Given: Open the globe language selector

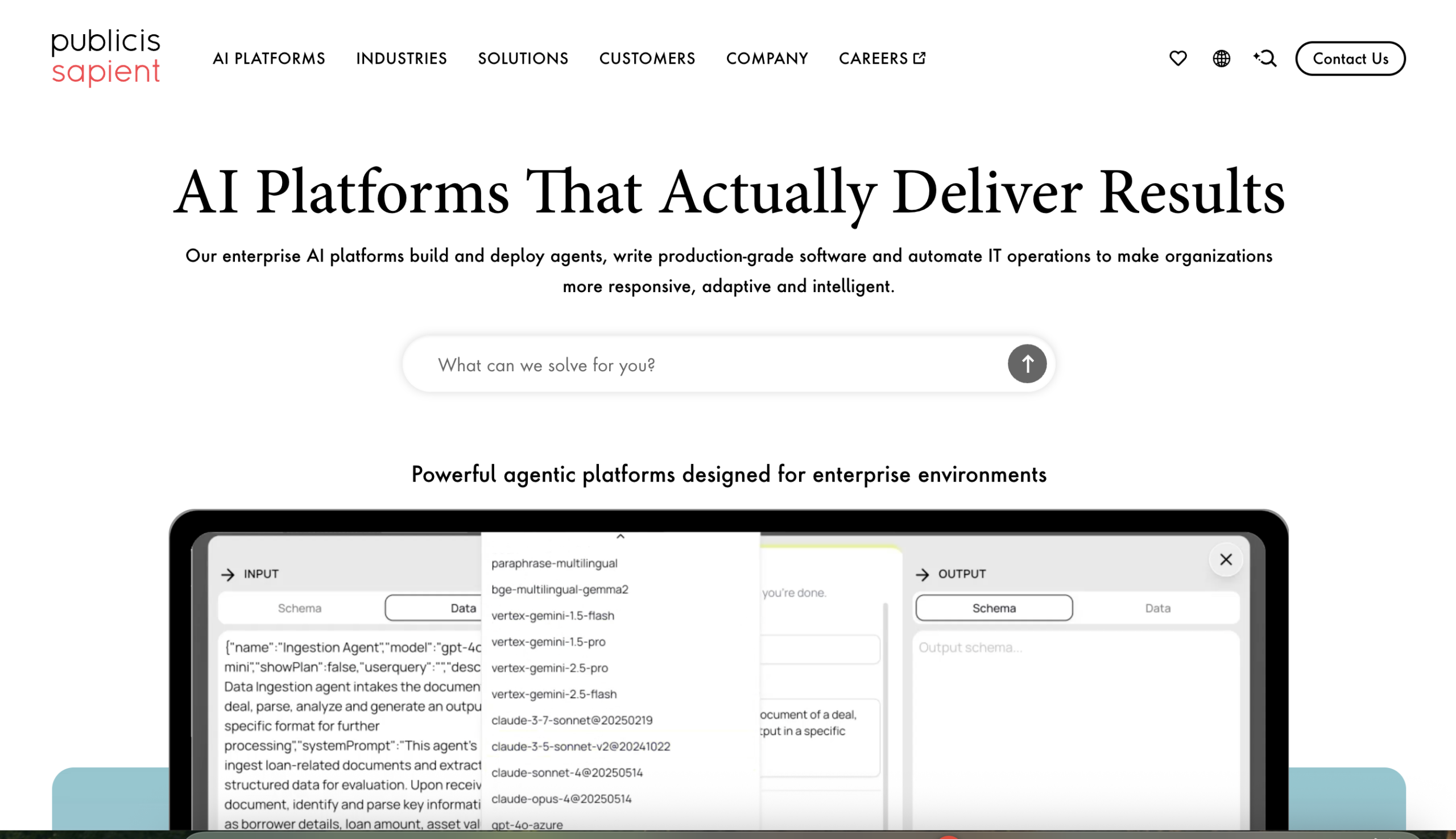Looking at the screenshot, I should [x=1221, y=58].
